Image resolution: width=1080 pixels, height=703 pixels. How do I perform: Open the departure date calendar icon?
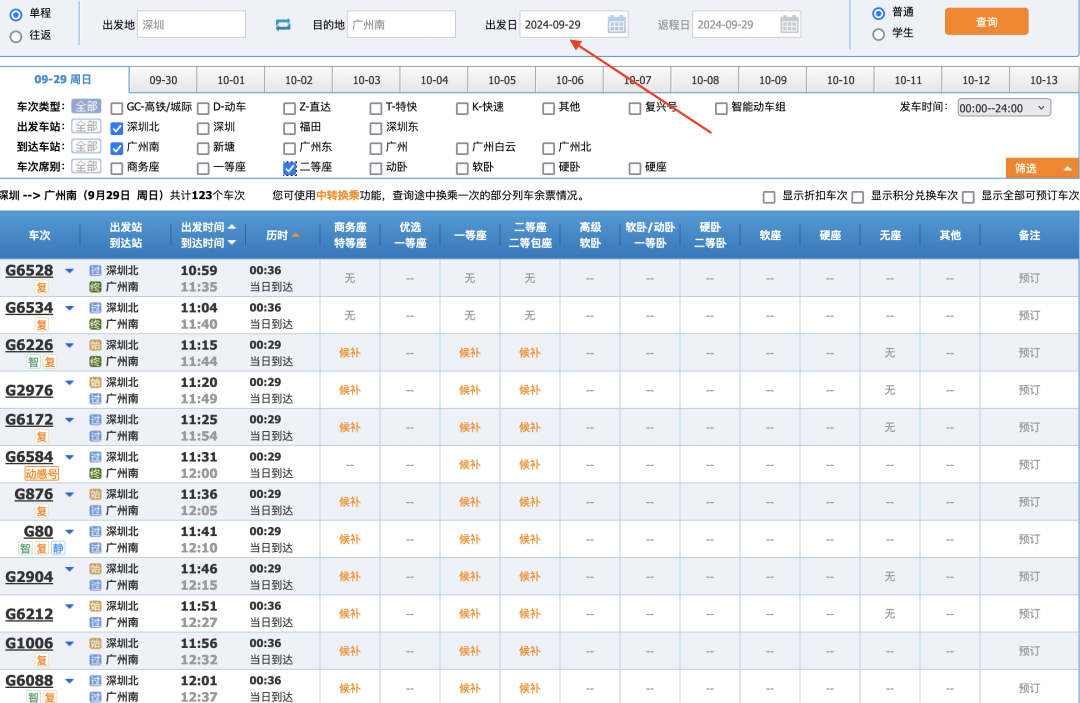[616, 25]
